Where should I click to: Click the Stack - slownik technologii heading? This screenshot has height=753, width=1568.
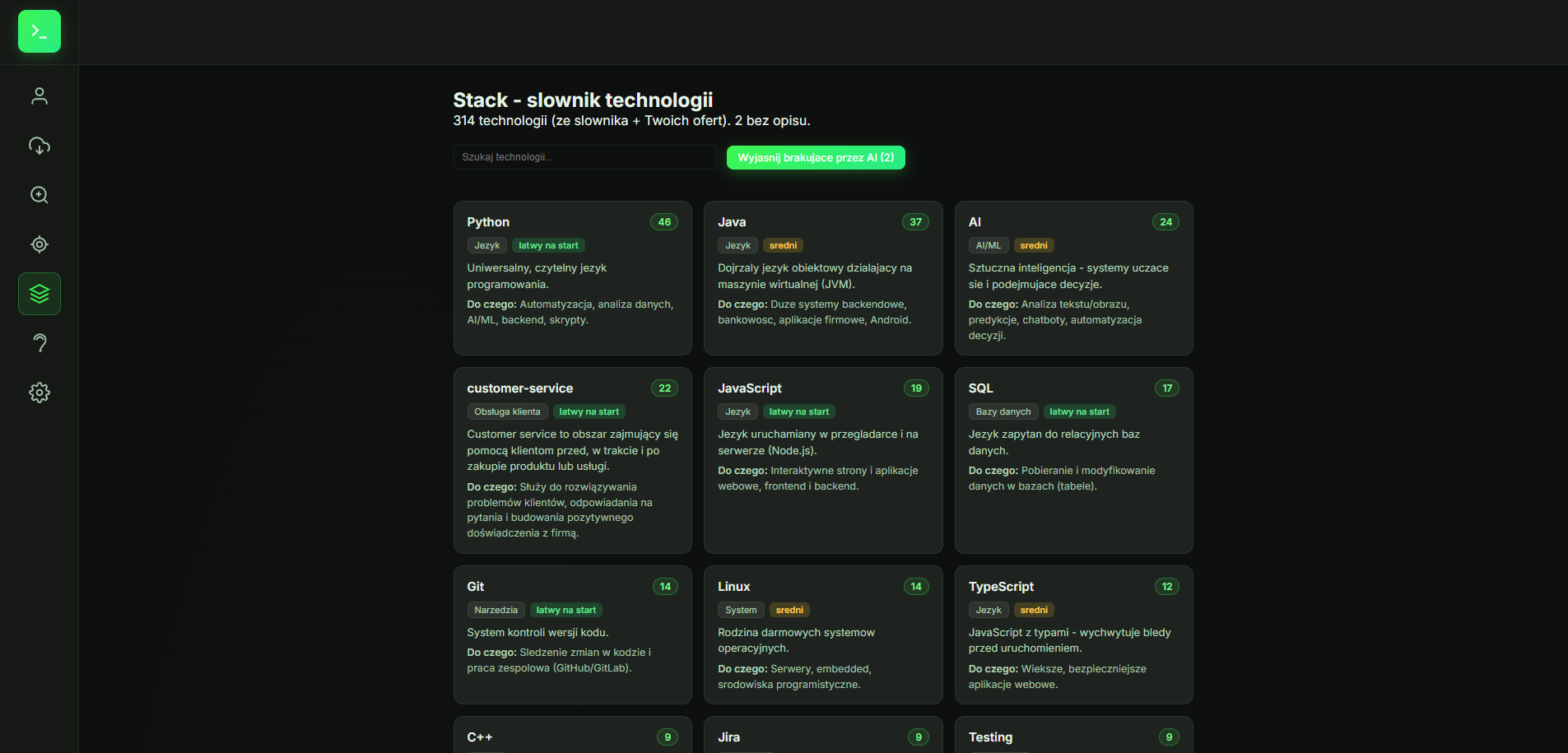583,100
